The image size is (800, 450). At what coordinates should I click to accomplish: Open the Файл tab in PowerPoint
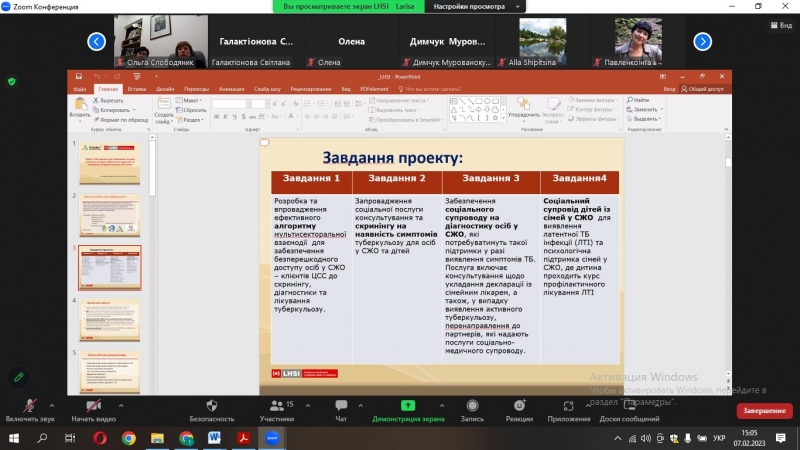pyautogui.click(x=80, y=89)
